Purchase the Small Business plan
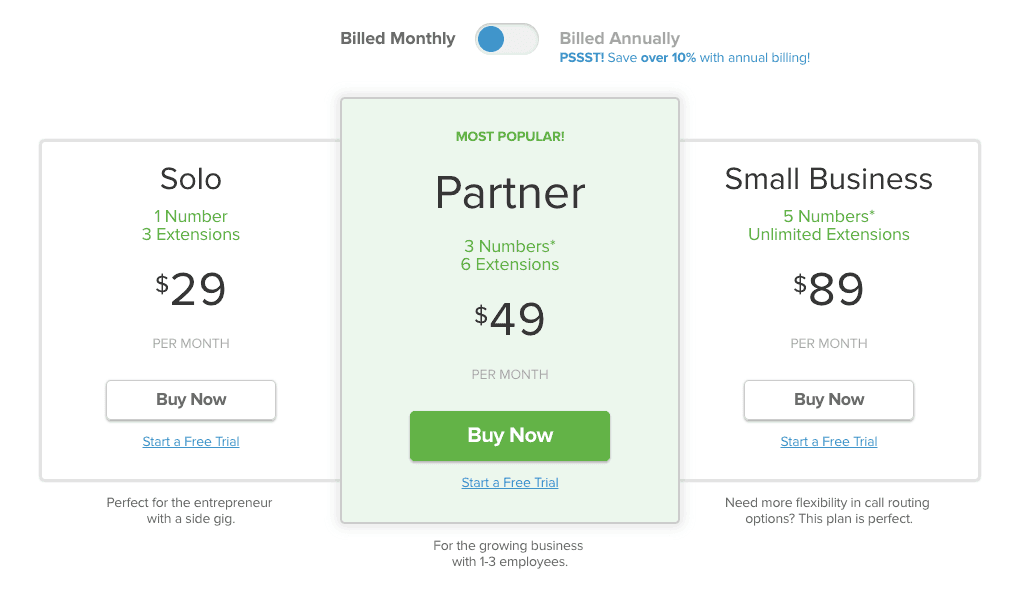 tap(828, 400)
